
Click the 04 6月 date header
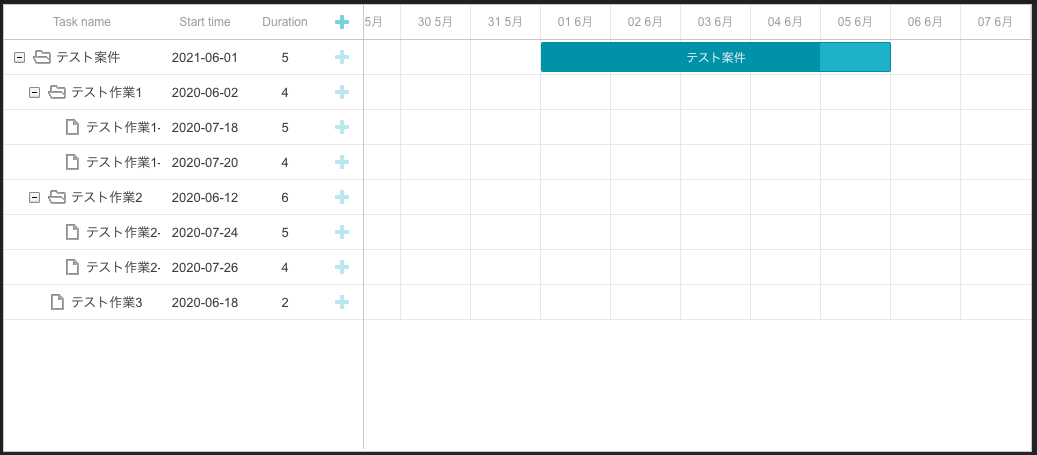(786, 22)
